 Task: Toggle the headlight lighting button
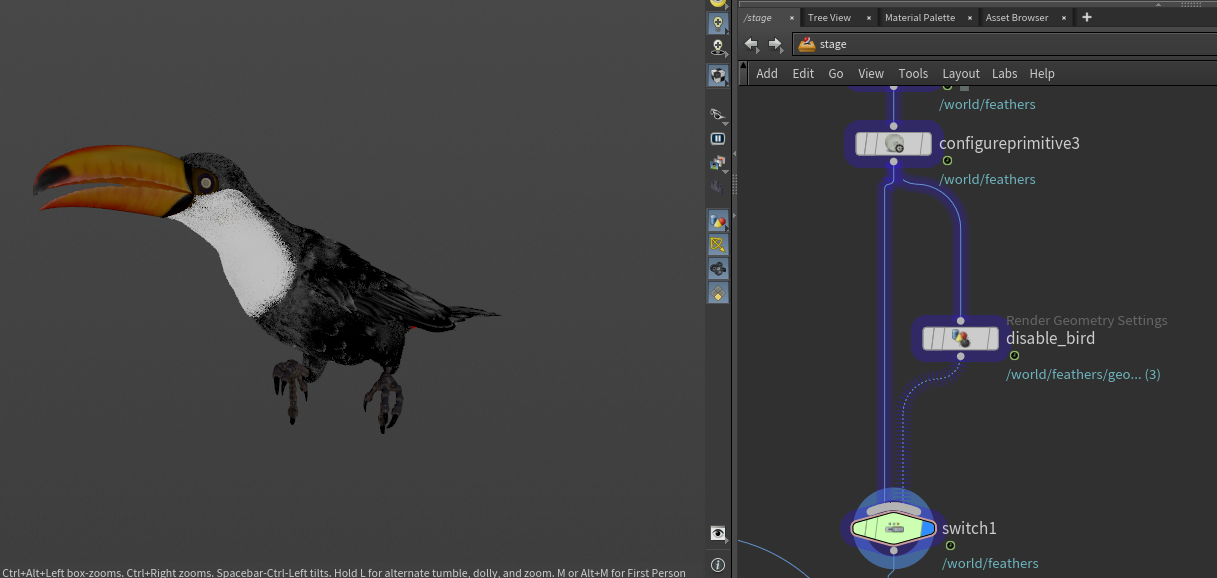point(717,22)
